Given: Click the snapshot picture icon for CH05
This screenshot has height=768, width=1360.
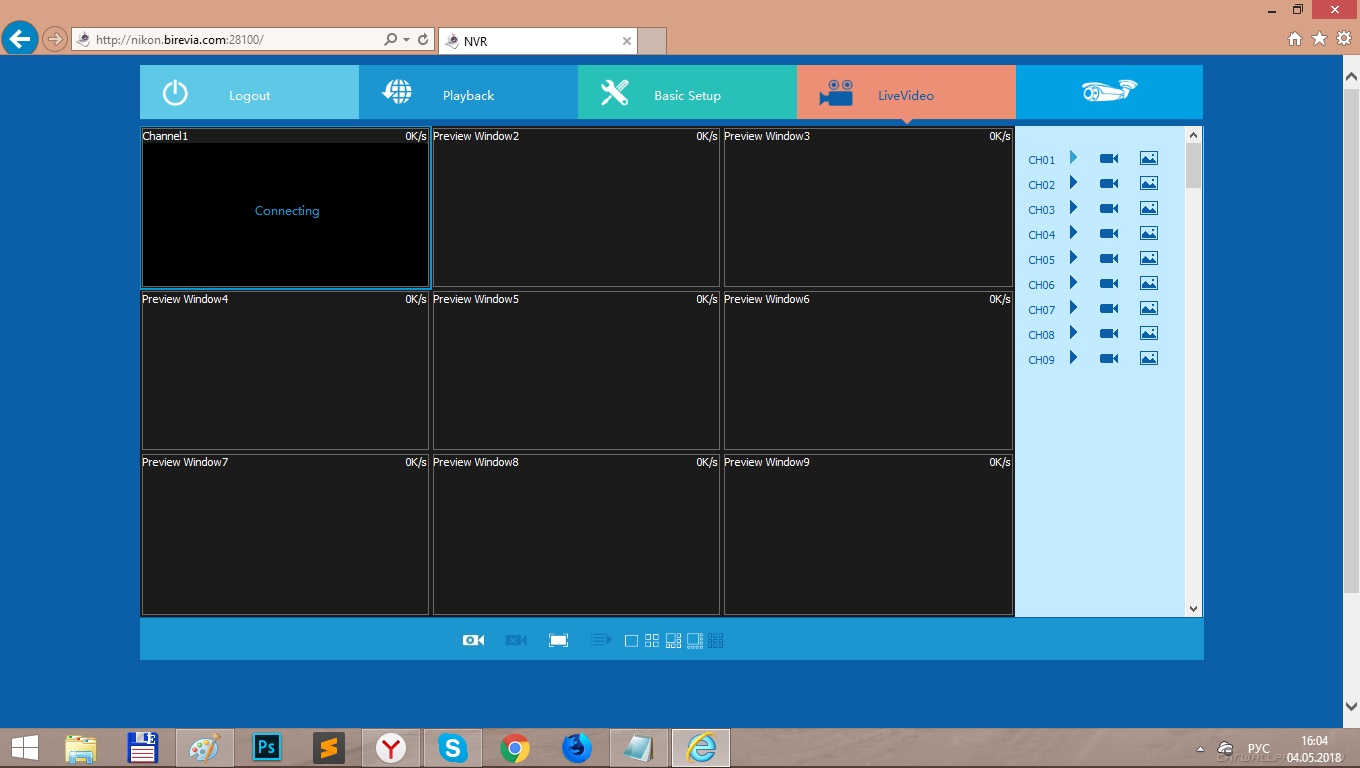Looking at the screenshot, I should (1149, 259).
